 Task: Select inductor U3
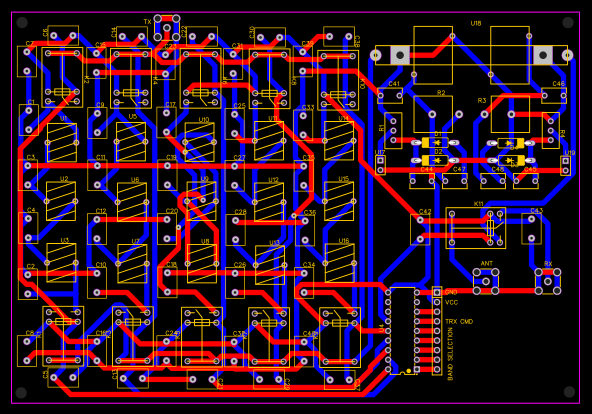(x=61, y=263)
